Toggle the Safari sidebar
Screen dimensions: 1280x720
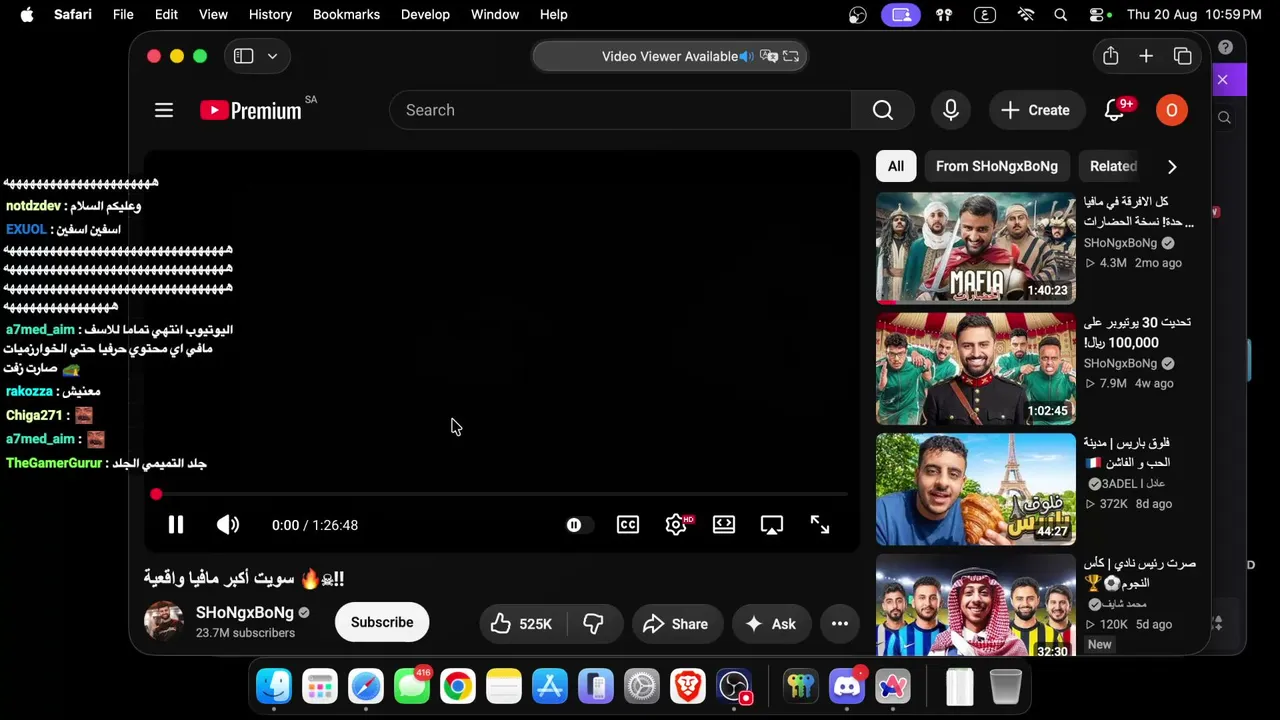[243, 56]
